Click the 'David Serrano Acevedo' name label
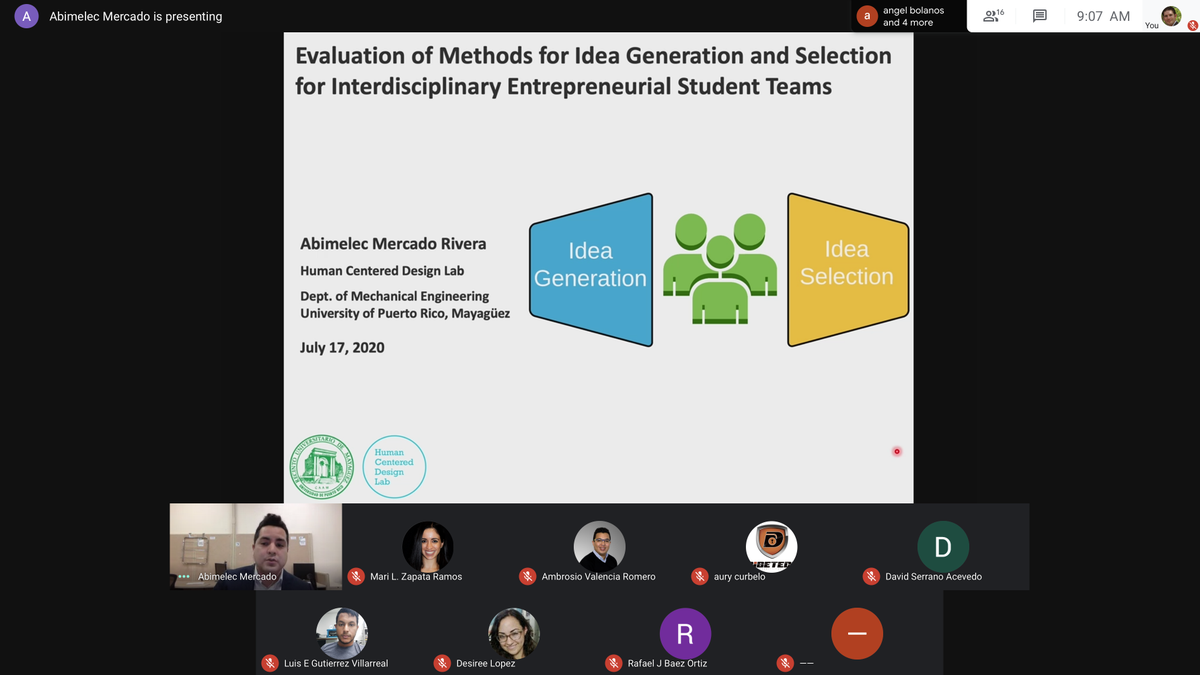The height and width of the screenshot is (675, 1200). [x=934, y=577]
